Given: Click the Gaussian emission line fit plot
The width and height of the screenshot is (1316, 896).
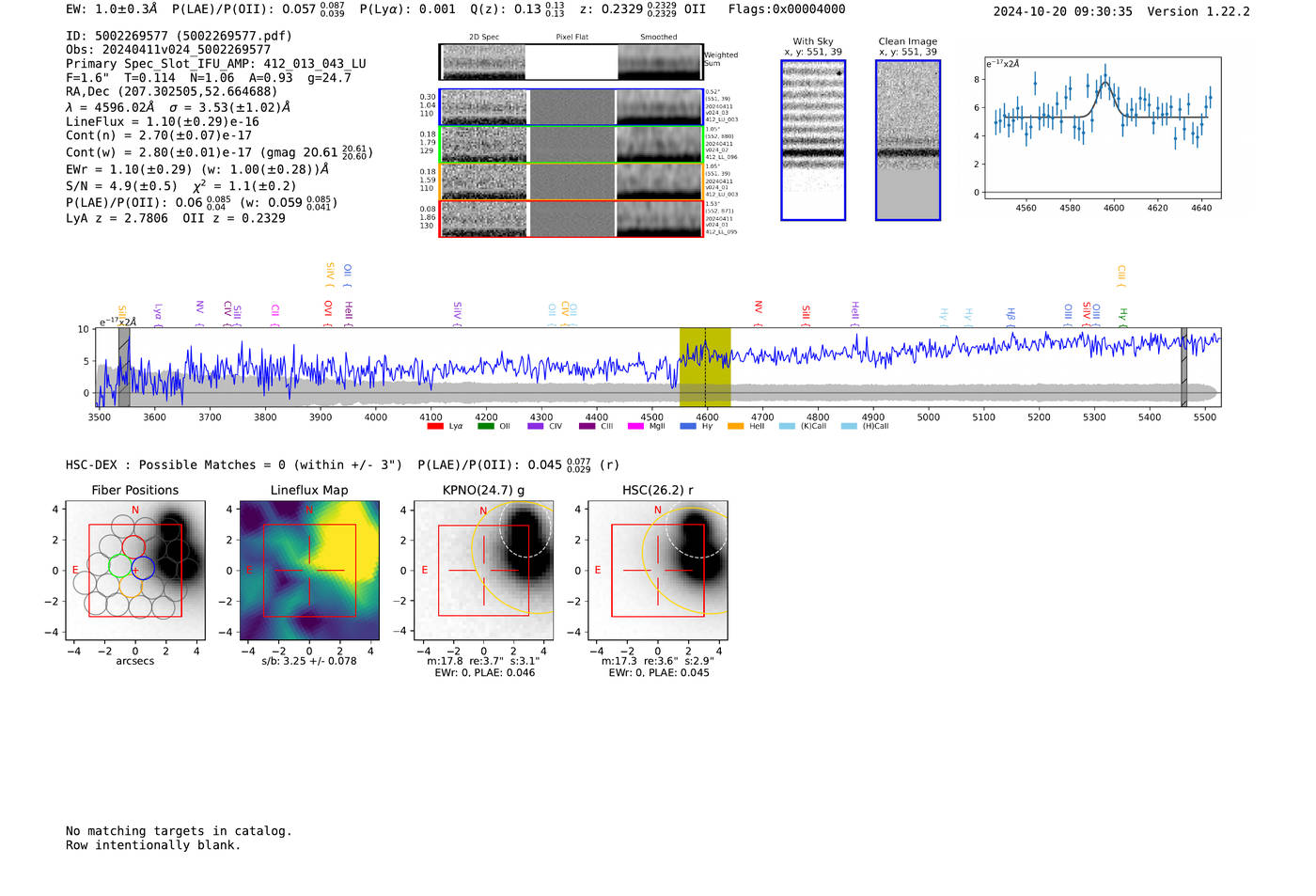Looking at the screenshot, I should [x=1102, y=129].
